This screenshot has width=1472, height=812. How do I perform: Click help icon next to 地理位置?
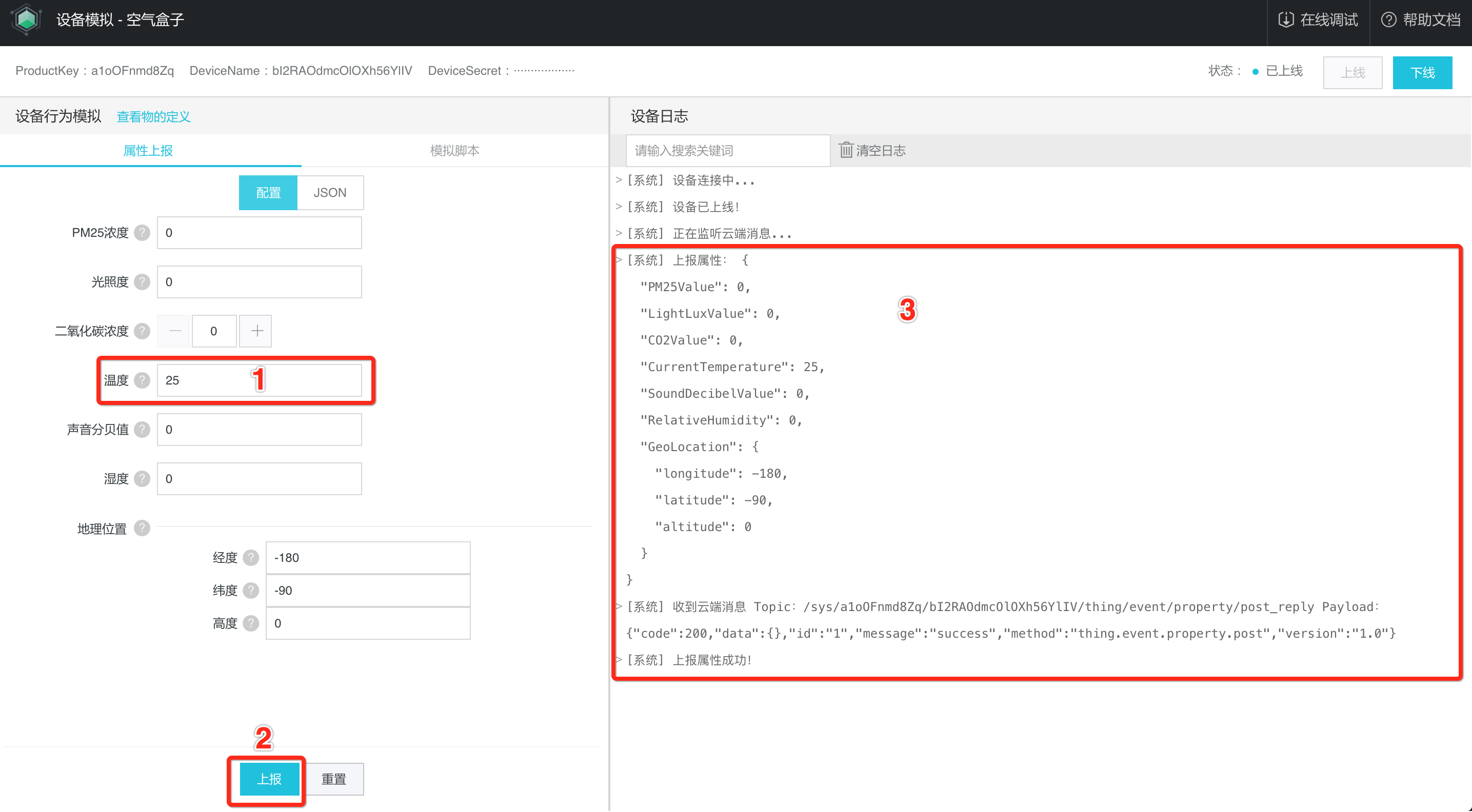click(142, 528)
